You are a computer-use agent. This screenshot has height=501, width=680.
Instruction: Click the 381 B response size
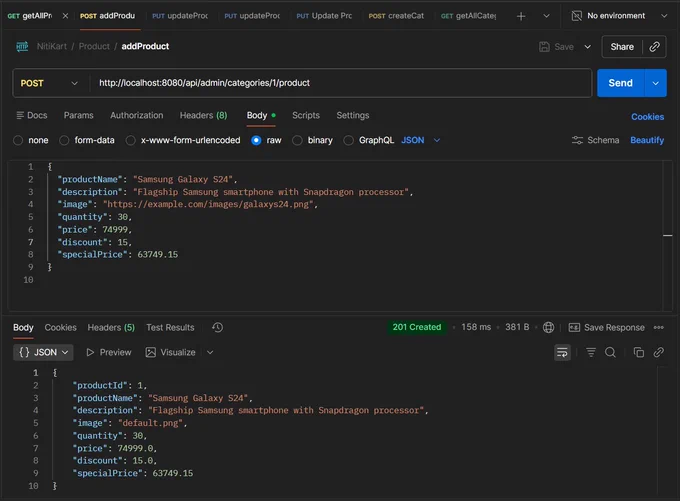[x=517, y=327]
